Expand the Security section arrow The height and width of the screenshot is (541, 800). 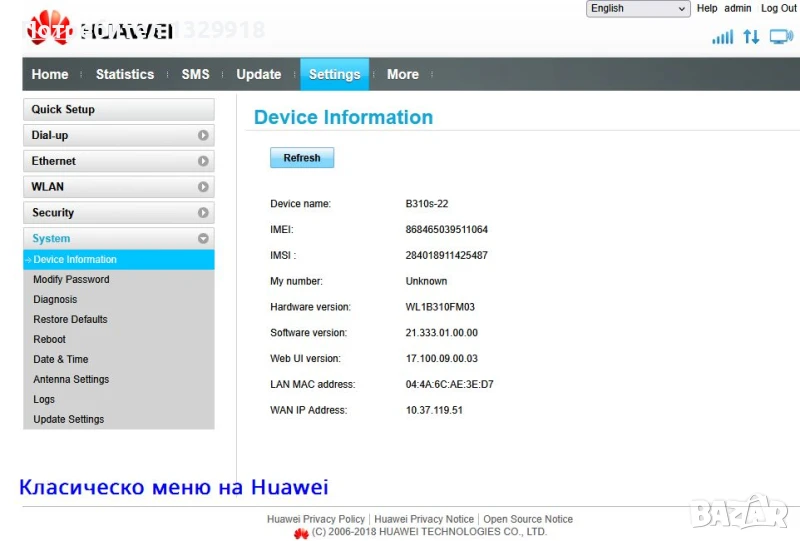(x=203, y=213)
